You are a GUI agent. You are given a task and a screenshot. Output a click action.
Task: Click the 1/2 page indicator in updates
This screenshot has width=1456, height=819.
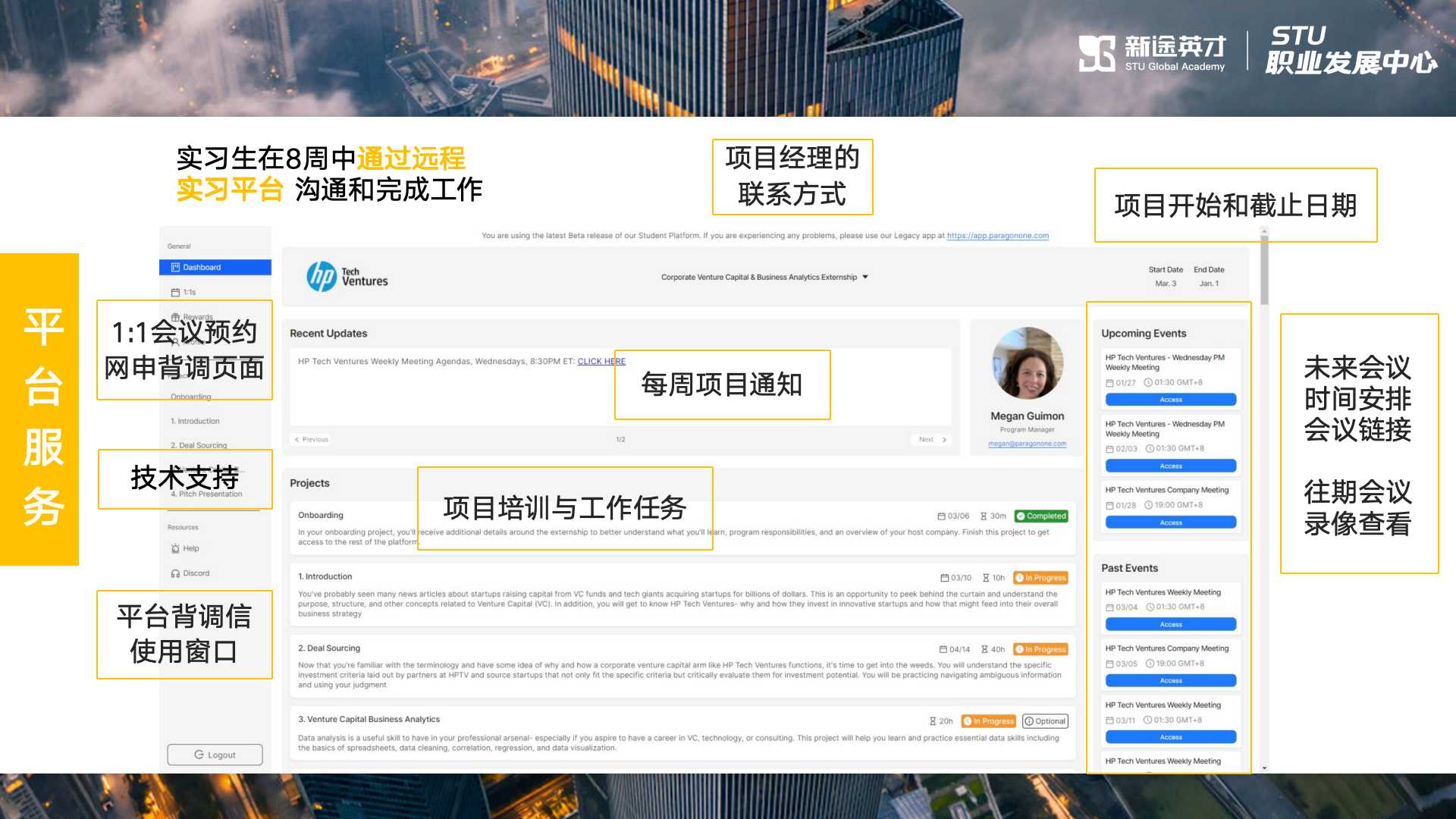pyautogui.click(x=620, y=439)
